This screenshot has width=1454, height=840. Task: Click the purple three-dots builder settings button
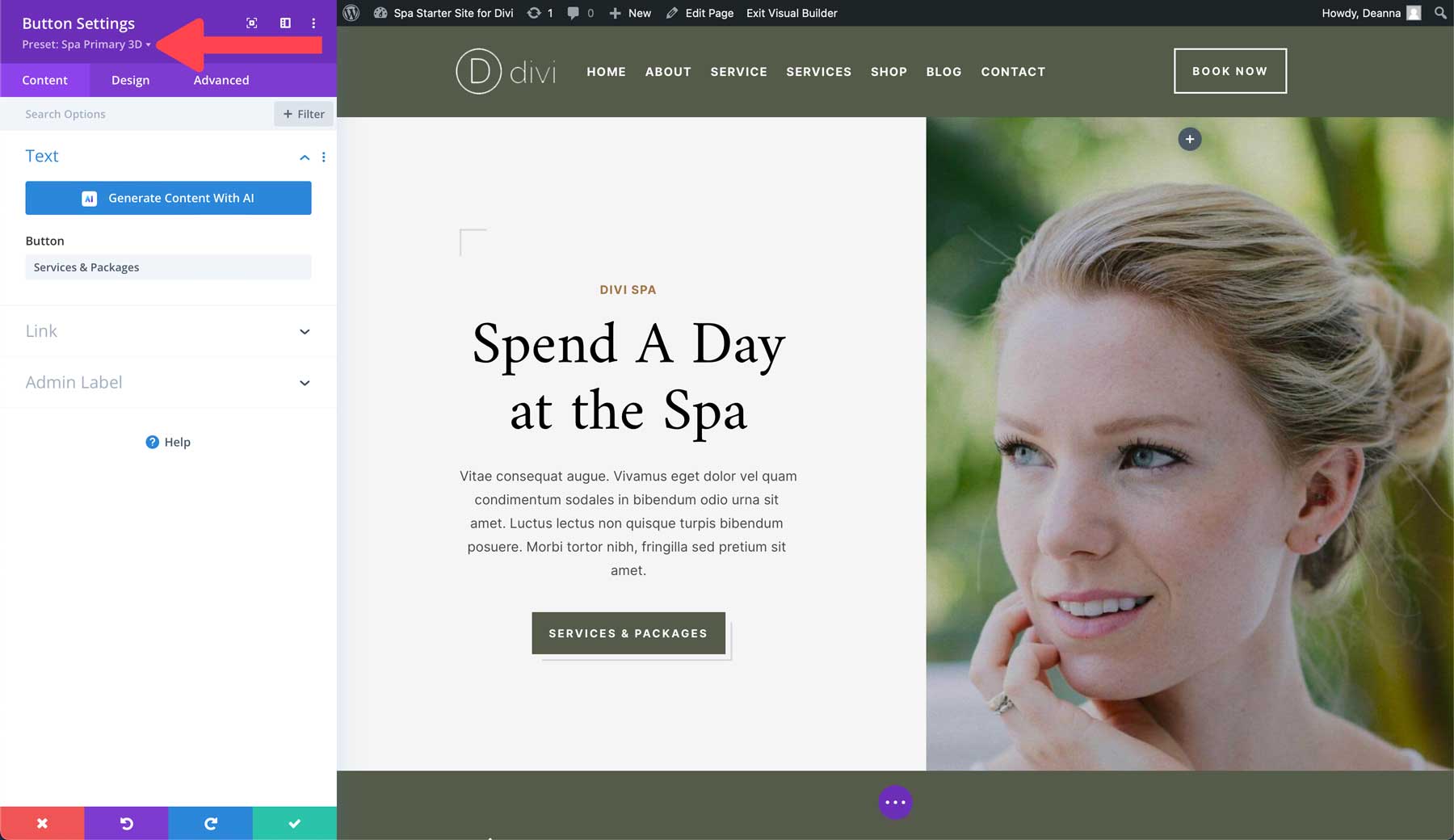coord(895,802)
